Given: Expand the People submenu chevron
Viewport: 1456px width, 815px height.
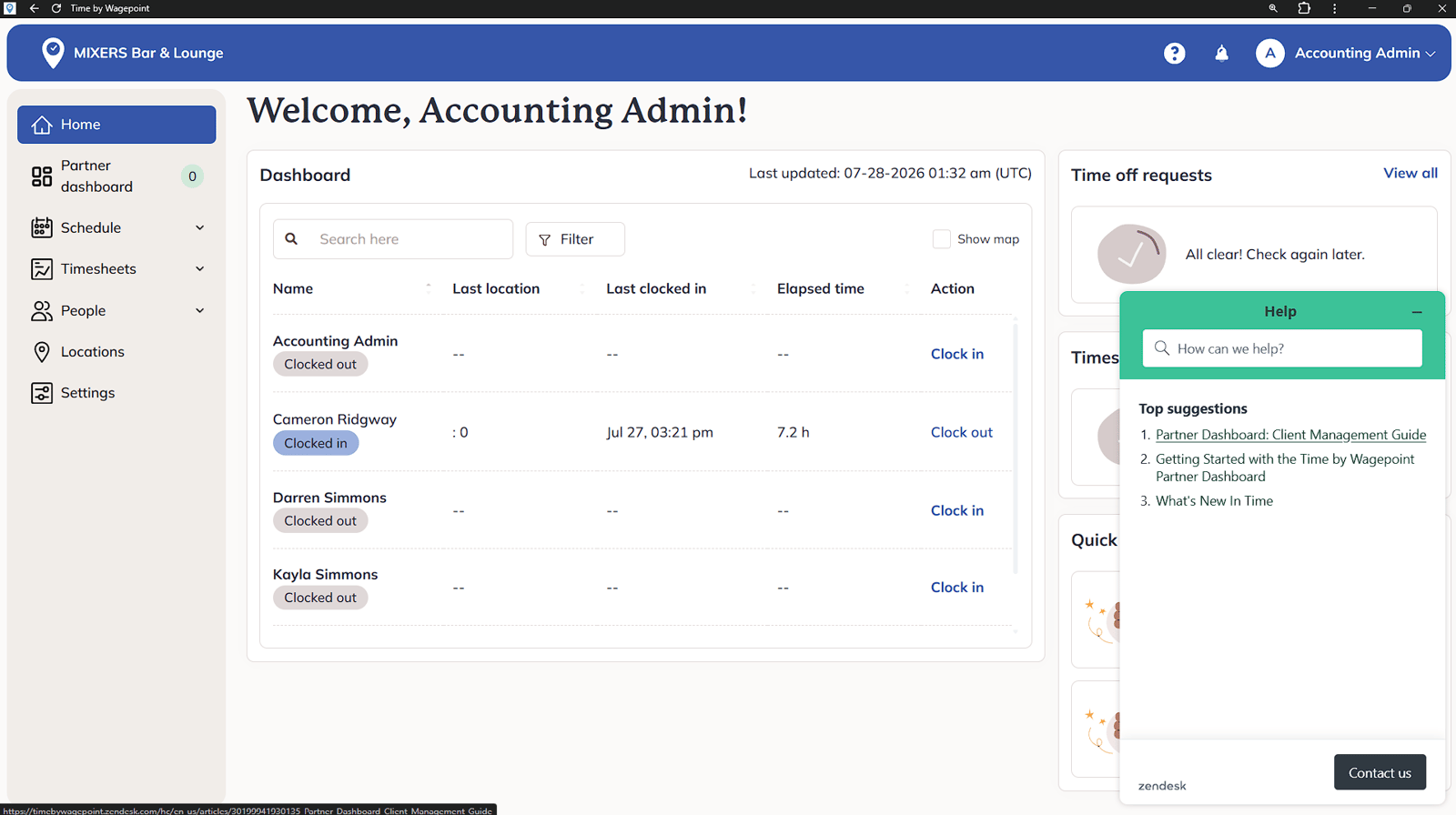Looking at the screenshot, I should click(x=200, y=311).
